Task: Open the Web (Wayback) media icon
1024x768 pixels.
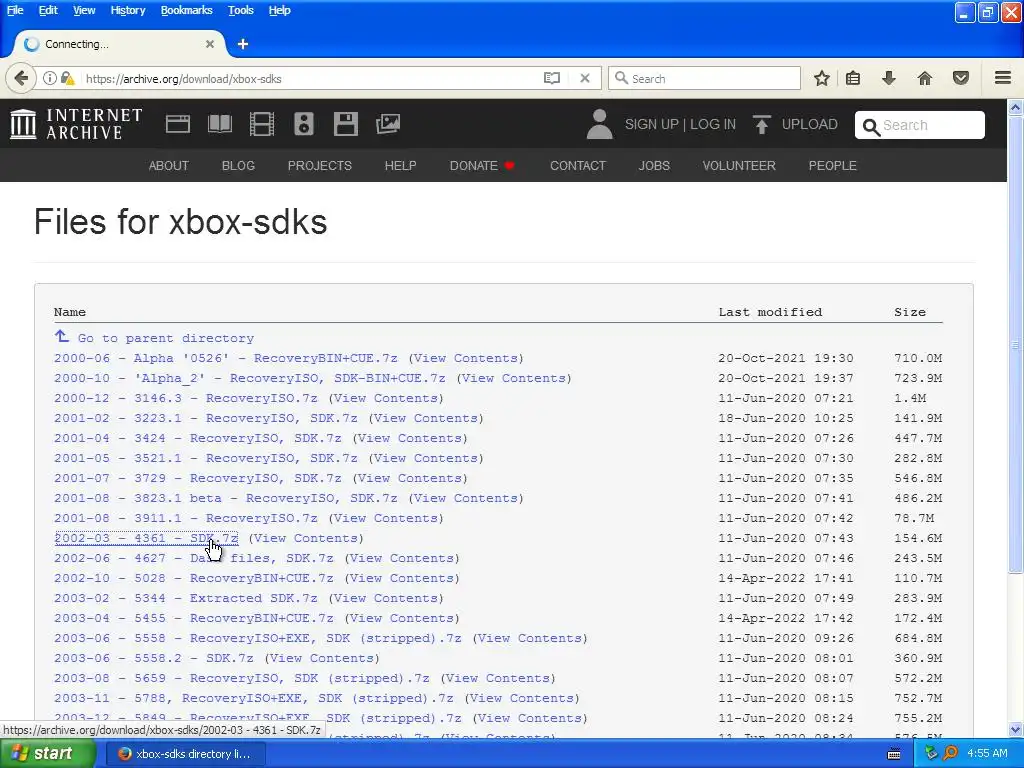Action: tap(178, 124)
